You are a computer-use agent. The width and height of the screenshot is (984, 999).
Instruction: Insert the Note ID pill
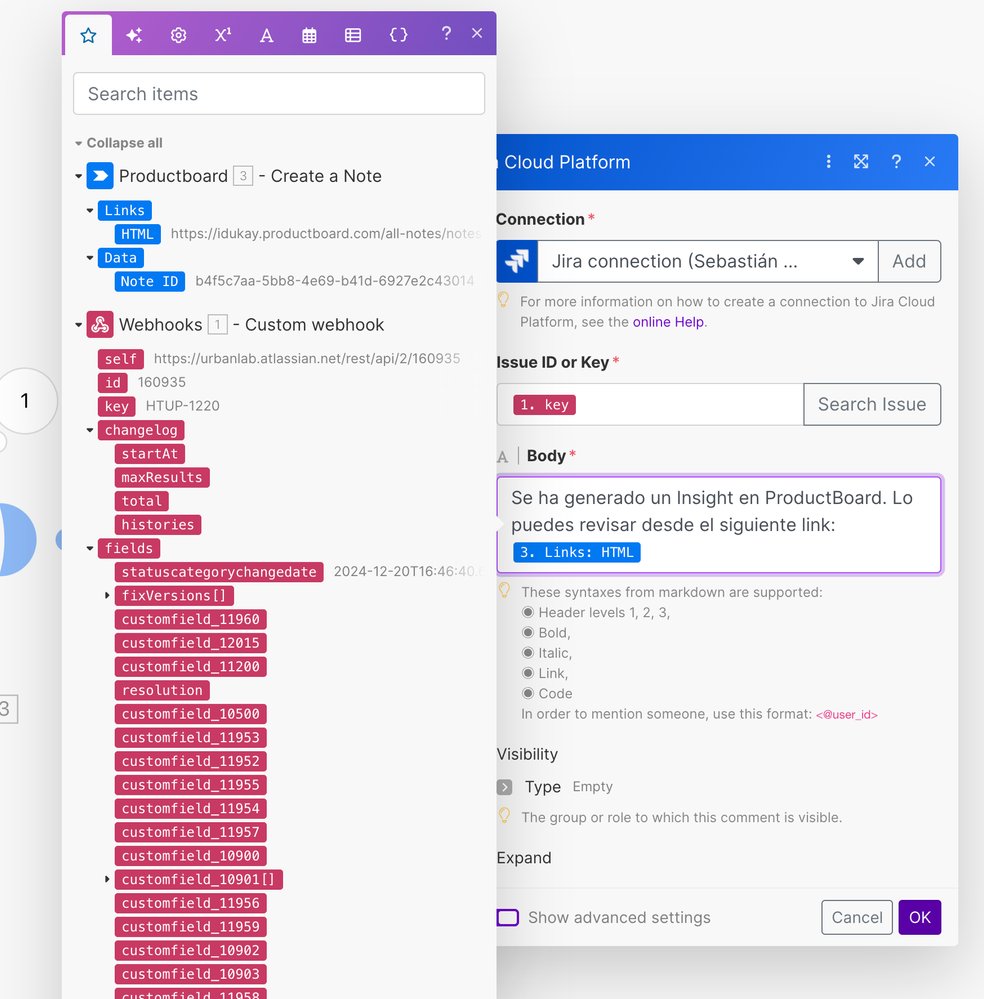tap(150, 281)
